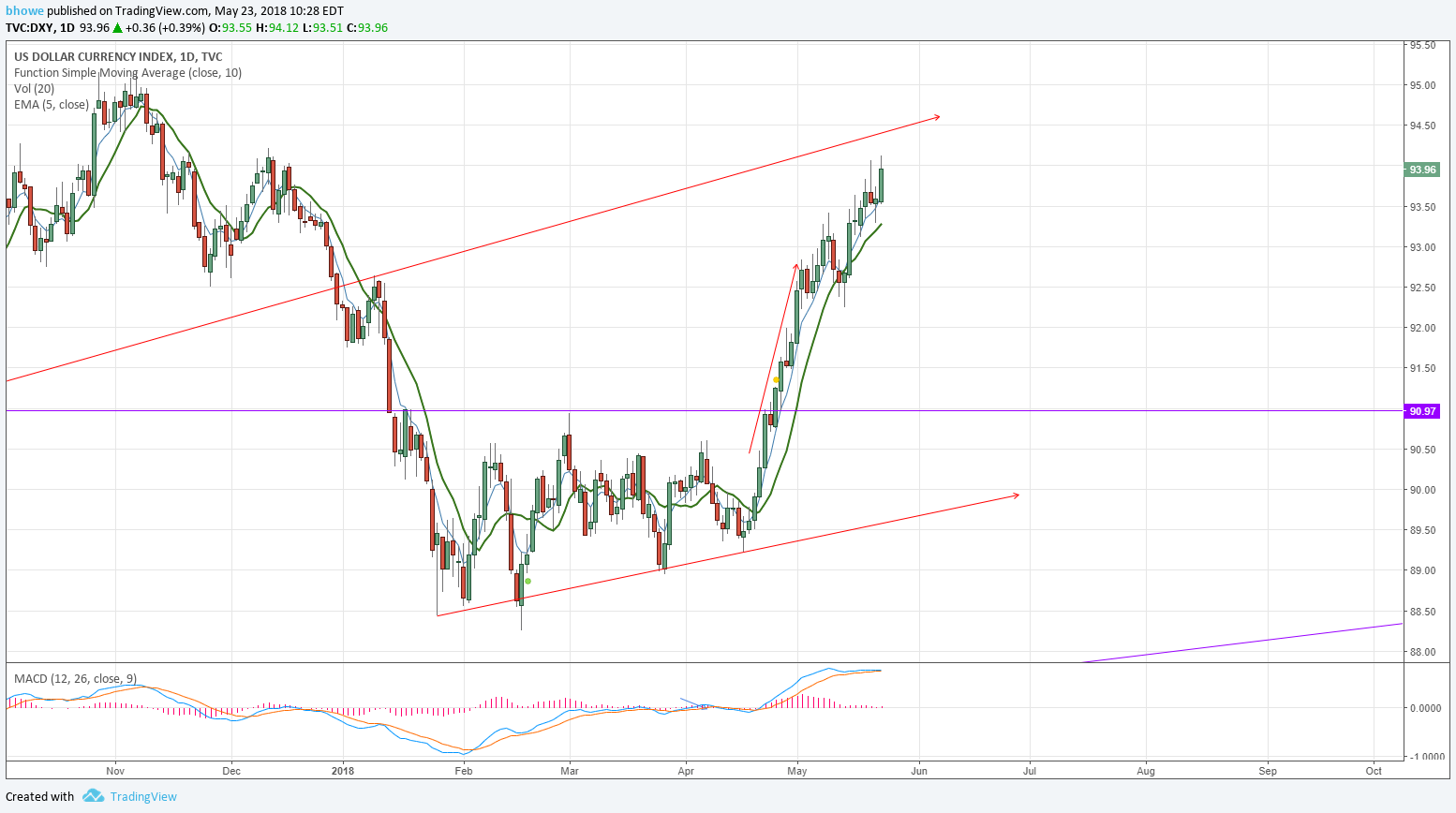Click the Oct date axis label
This screenshot has width=1456, height=813.
click(1374, 772)
